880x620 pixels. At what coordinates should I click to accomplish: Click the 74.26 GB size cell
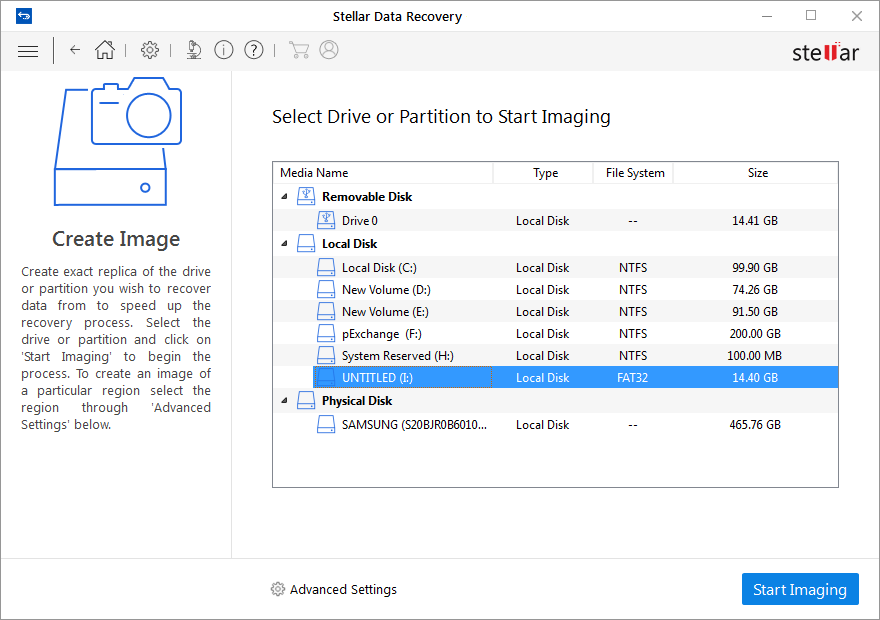click(x=755, y=290)
